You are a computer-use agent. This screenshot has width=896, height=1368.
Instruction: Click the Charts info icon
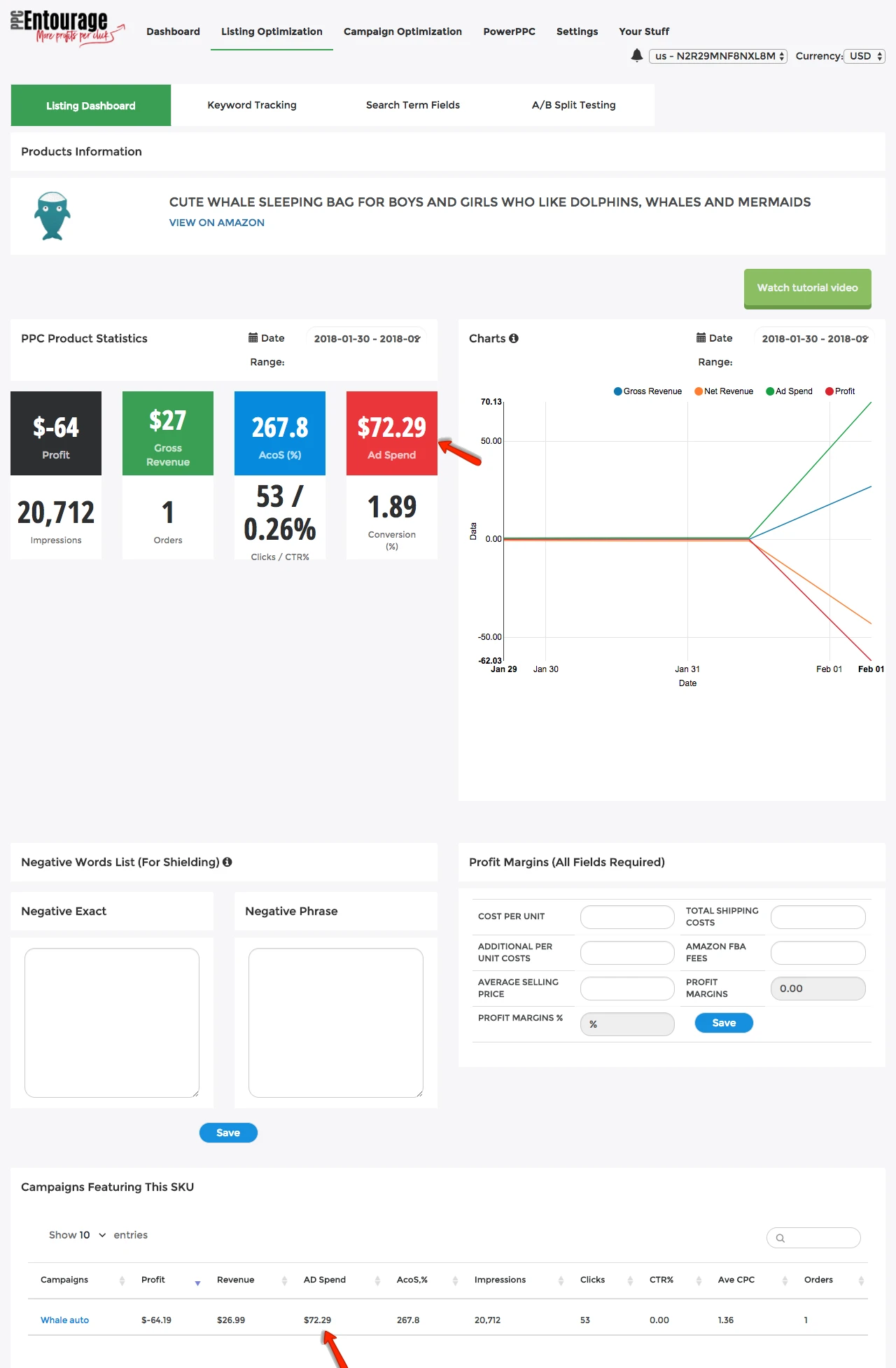tap(514, 338)
